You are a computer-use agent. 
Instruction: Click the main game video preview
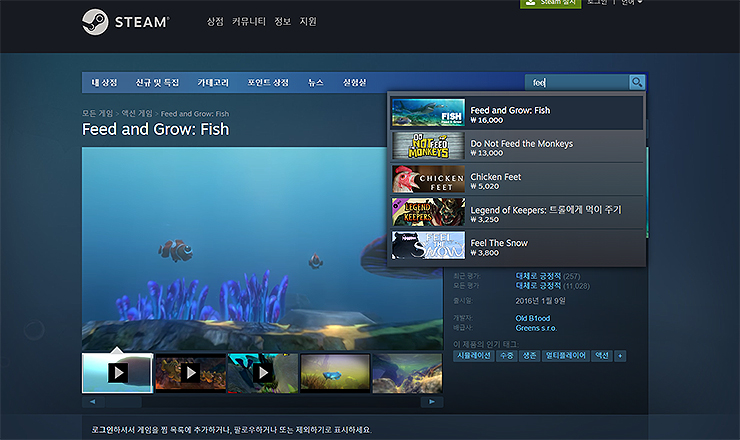(262, 249)
